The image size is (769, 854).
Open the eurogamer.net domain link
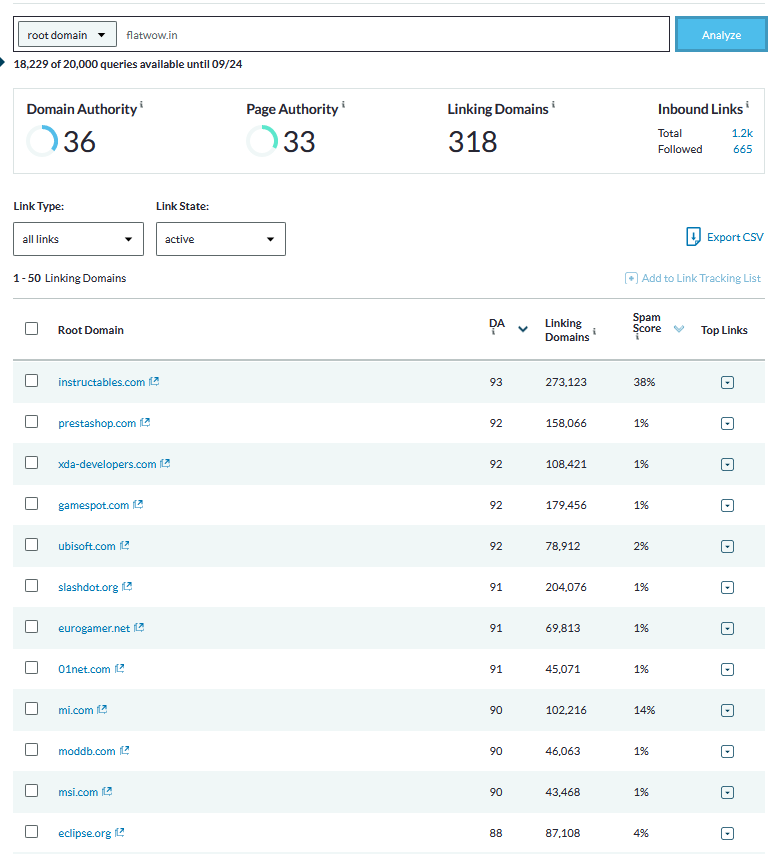point(94,628)
